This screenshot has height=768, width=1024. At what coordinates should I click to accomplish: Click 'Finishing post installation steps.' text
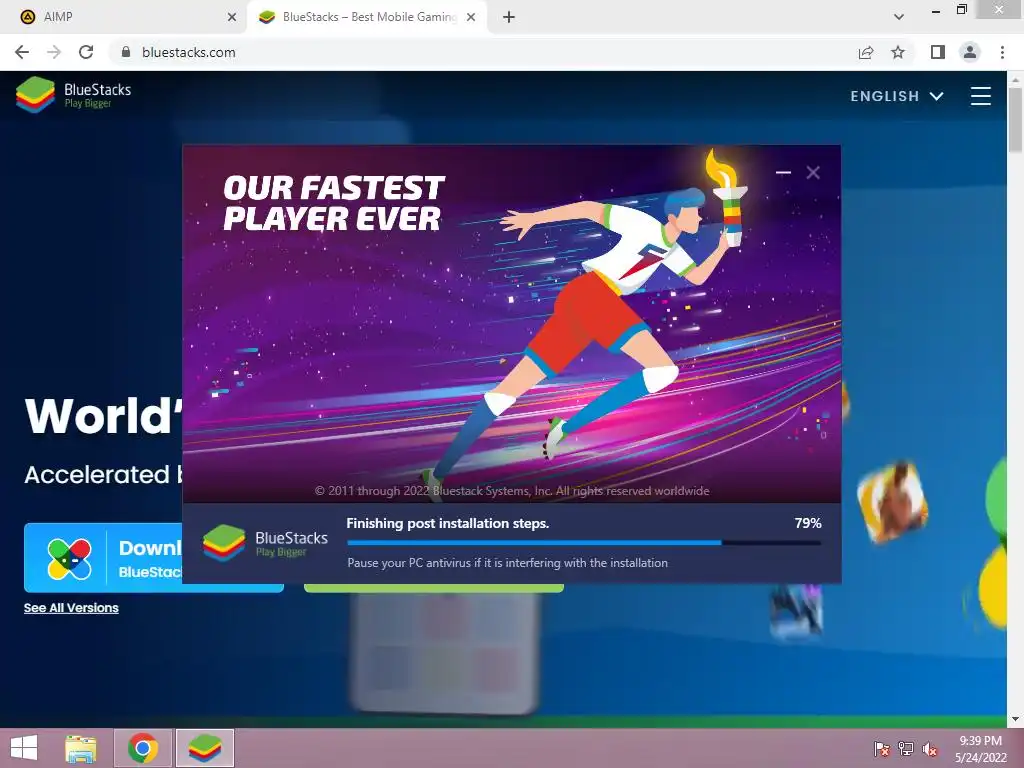tap(447, 523)
